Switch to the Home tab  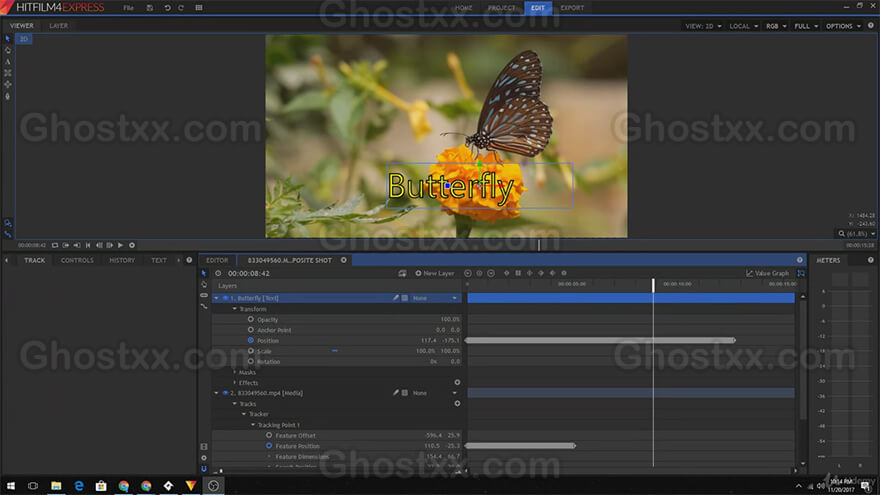pos(464,8)
